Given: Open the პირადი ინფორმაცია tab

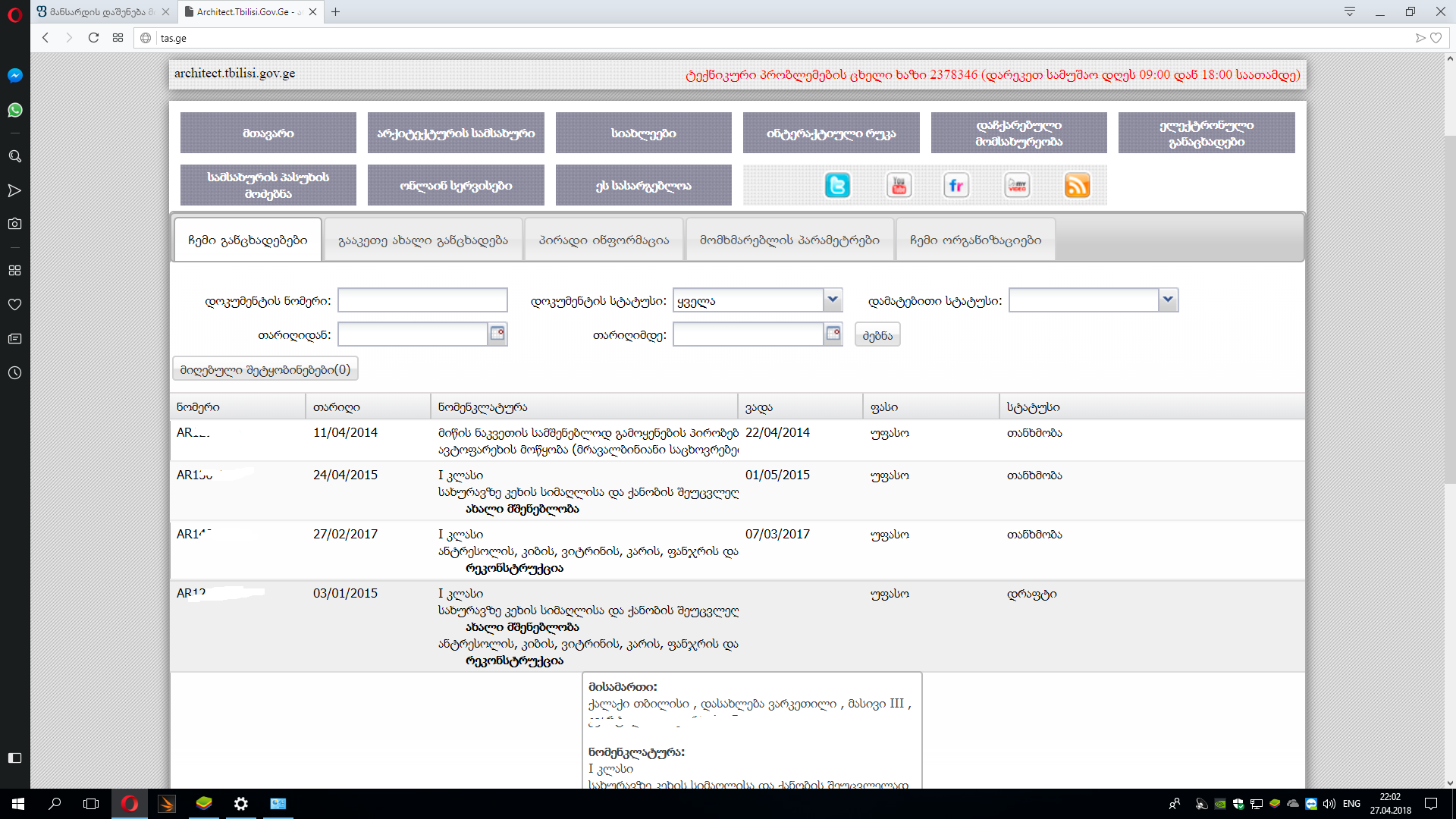Looking at the screenshot, I should coord(604,240).
